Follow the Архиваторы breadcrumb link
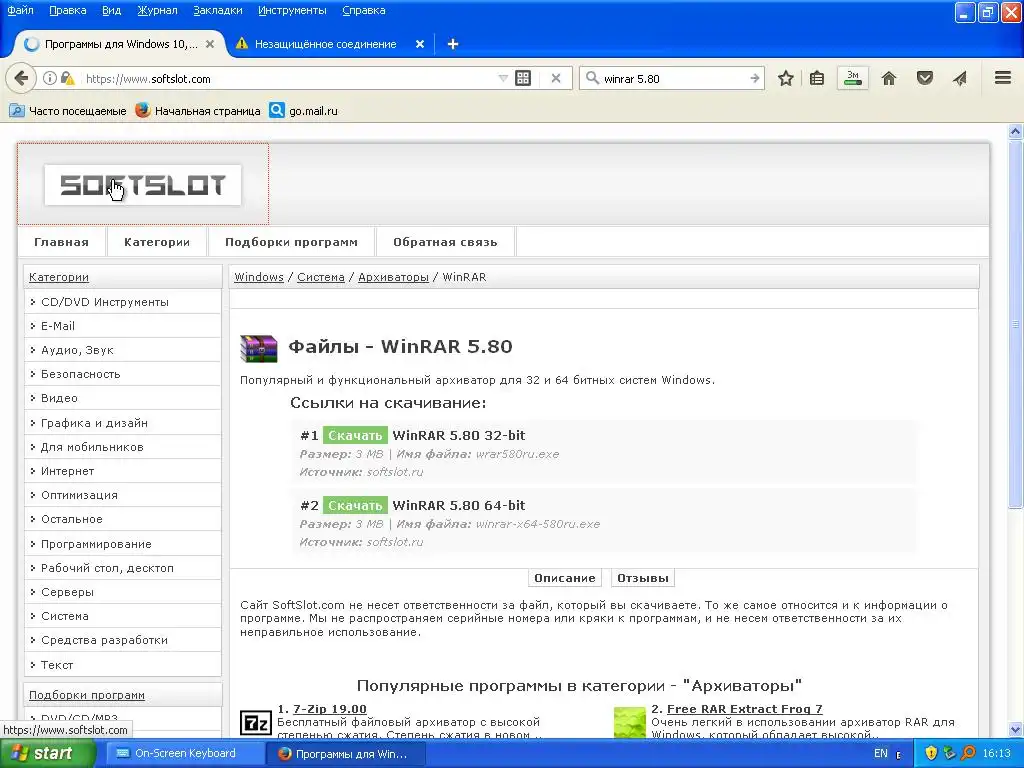This screenshot has height=768, width=1024. pyautogui.click(x=393, y=277)
